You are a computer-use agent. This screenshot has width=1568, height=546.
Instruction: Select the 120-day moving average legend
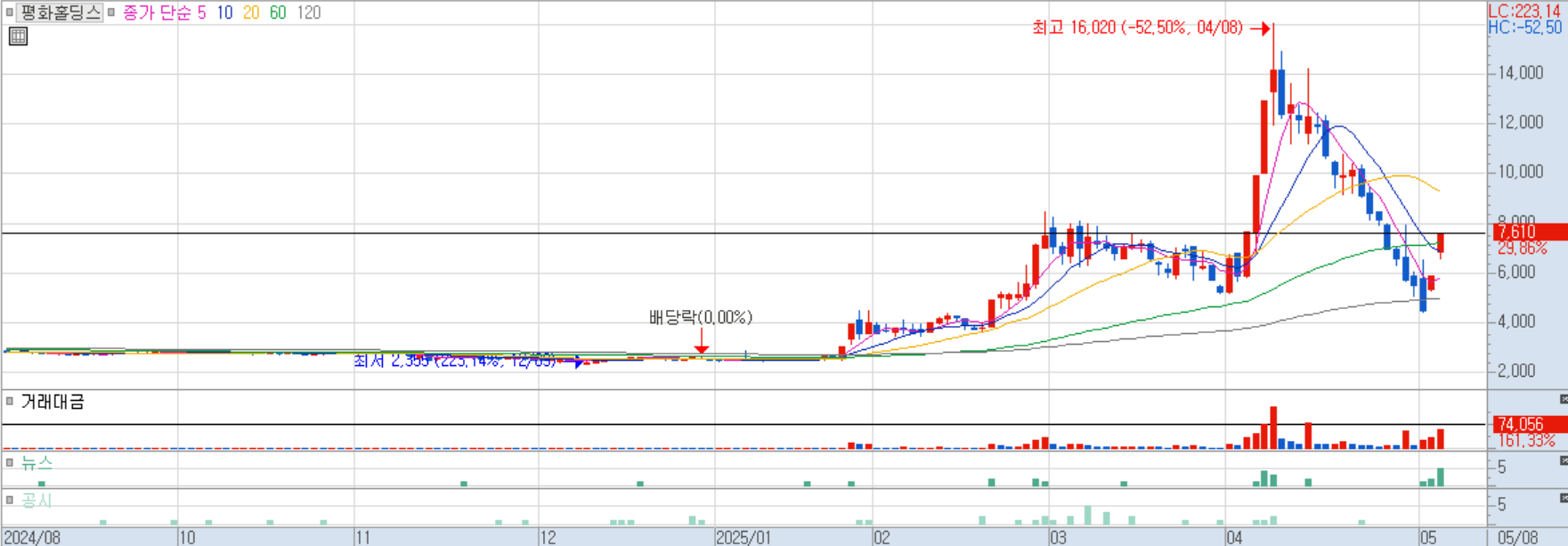click(308, 13)
